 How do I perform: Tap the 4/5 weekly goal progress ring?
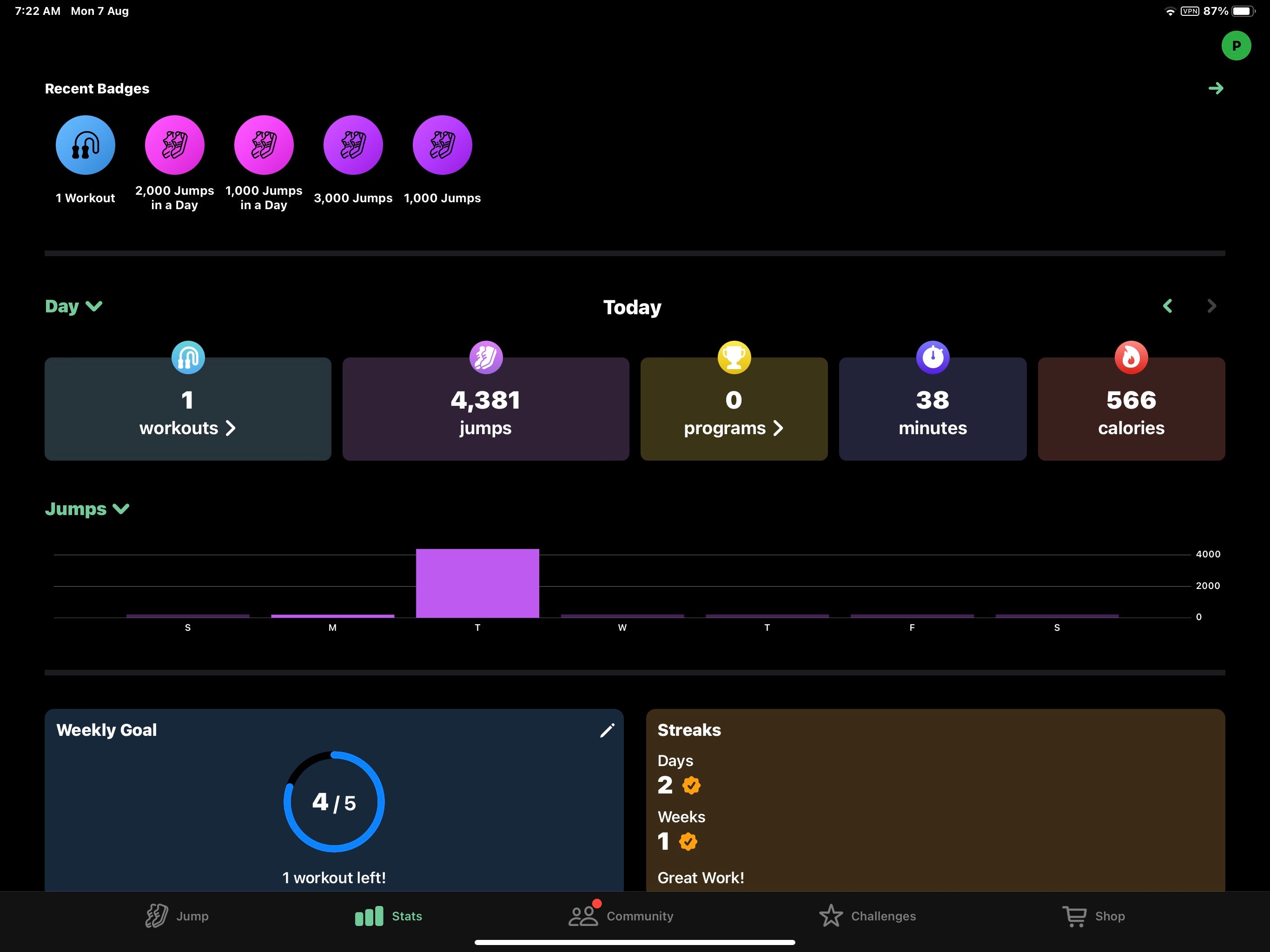coord(334,801)
